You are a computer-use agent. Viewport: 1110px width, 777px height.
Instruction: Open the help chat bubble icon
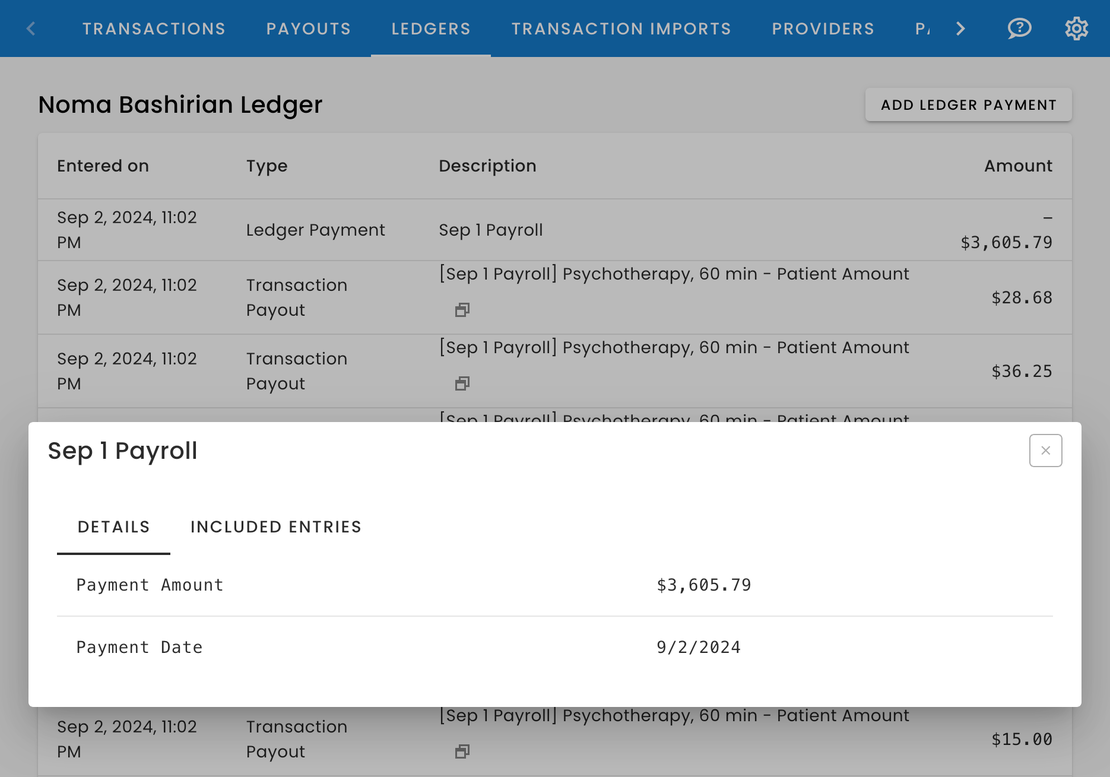click(1019, 28)
